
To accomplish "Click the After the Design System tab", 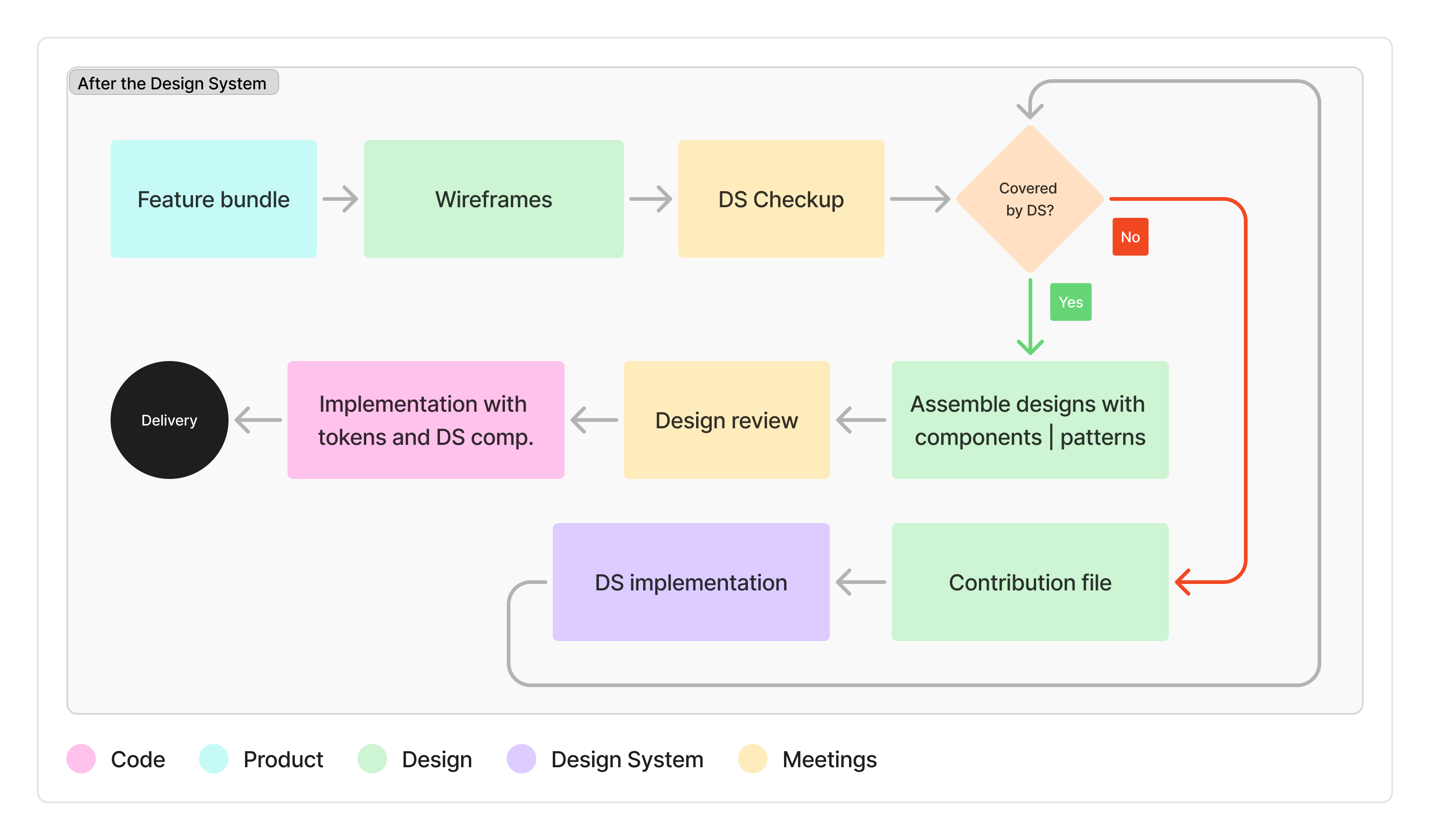I will (172, 83).
